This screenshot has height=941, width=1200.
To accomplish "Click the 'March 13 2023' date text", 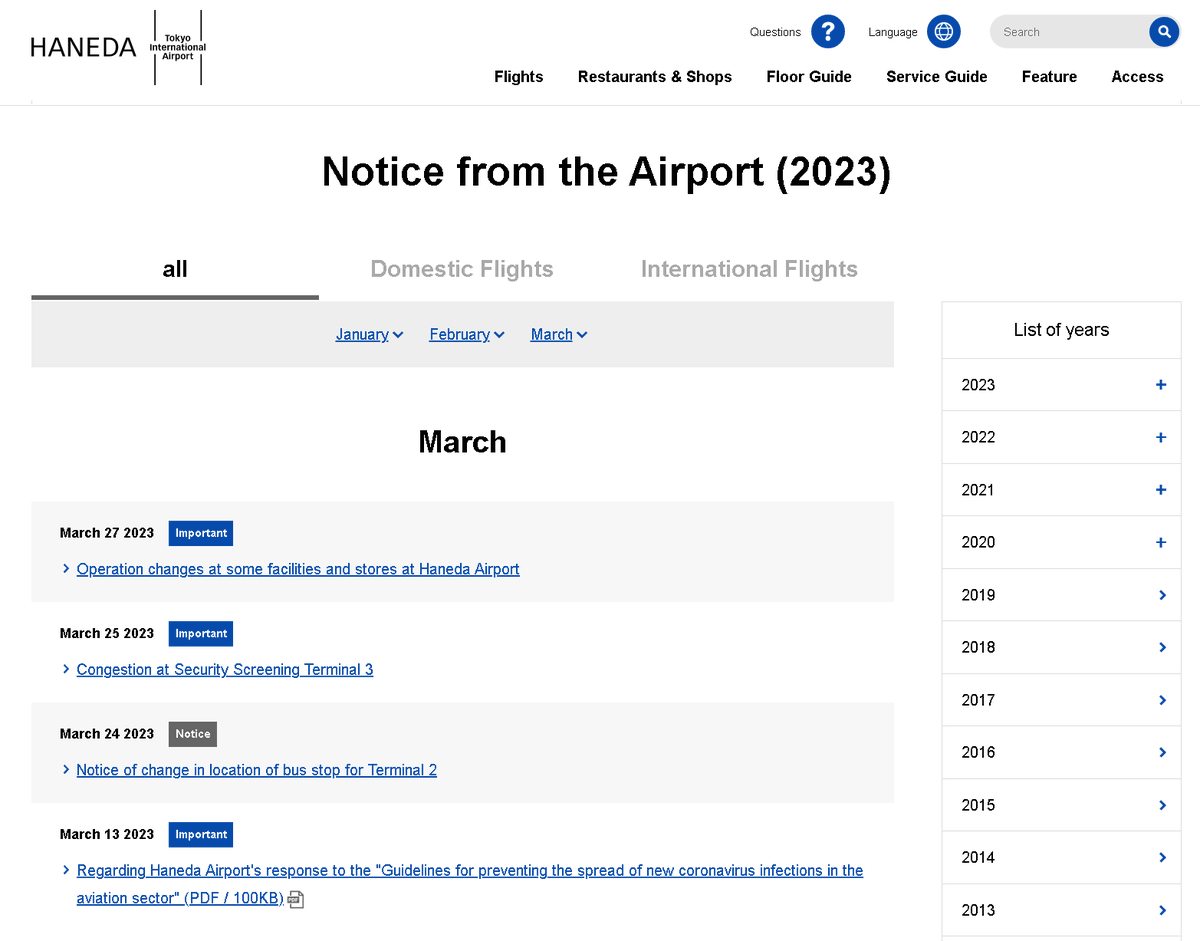I will tap(107, 835).
